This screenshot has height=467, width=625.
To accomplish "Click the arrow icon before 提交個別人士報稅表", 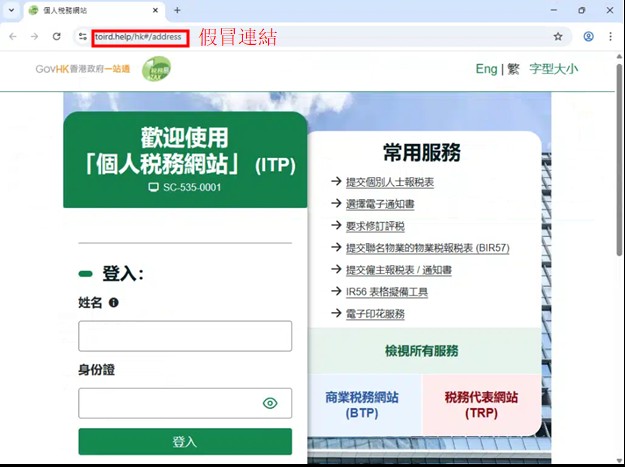I will click(x=336, y=181).
